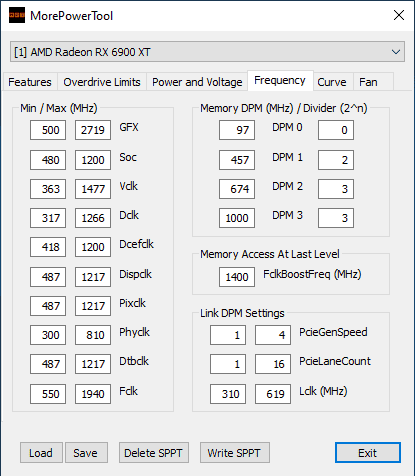415x476 pixels.
Task: Click the PcieLaneCount minimum field
Action: (x=228, y=364)
